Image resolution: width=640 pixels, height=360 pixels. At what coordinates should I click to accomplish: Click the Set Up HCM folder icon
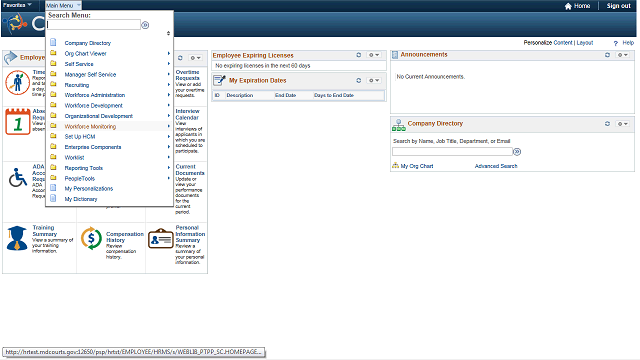[53, 136]
